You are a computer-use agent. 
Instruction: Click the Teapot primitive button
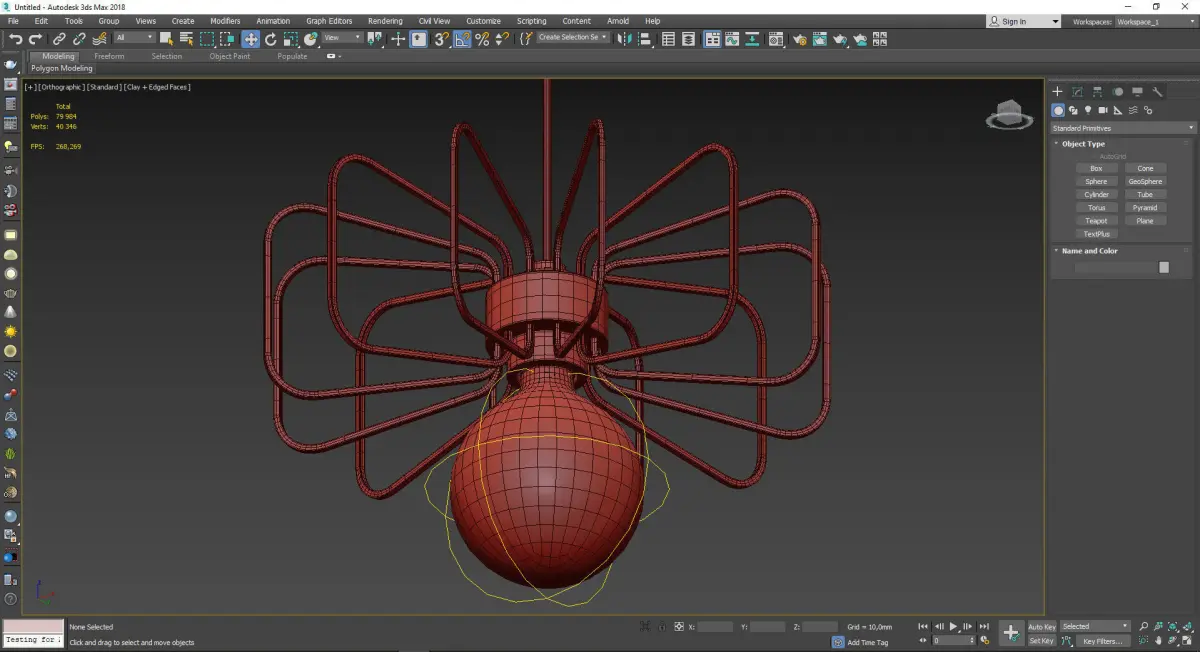pyautogui.click(x=1096, y=221)
